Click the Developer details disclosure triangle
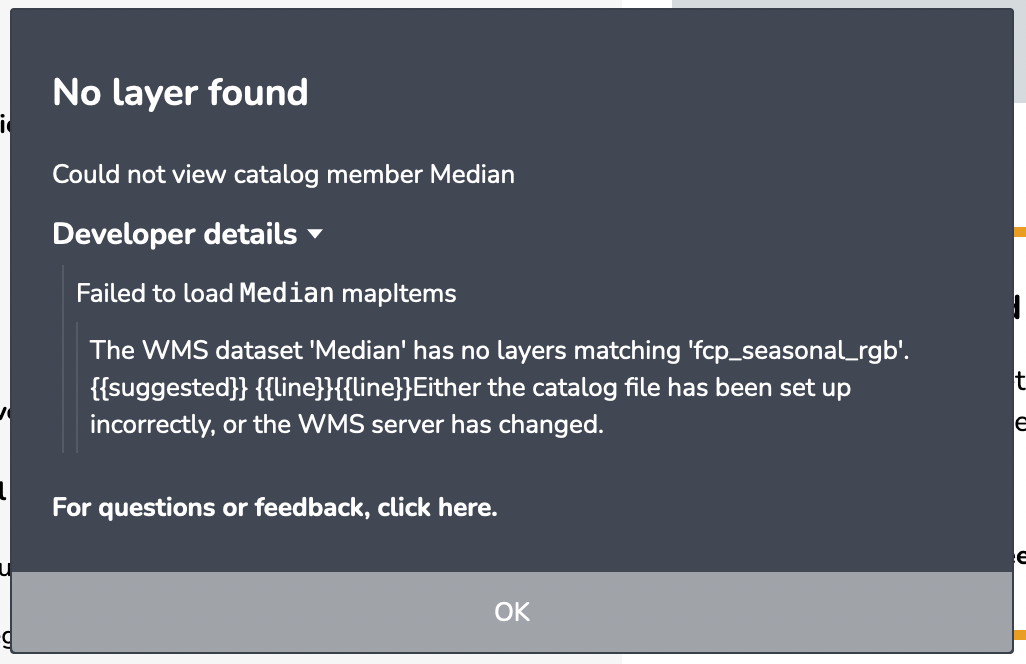The height and width of the screenshot is (664, 1026). click(314, 233)
